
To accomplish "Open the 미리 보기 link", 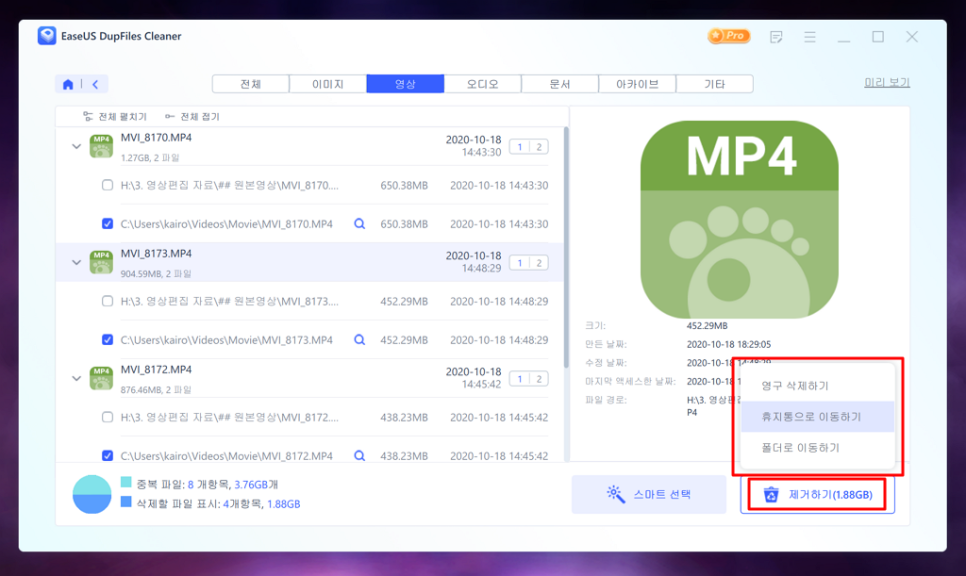I will 887,83.
